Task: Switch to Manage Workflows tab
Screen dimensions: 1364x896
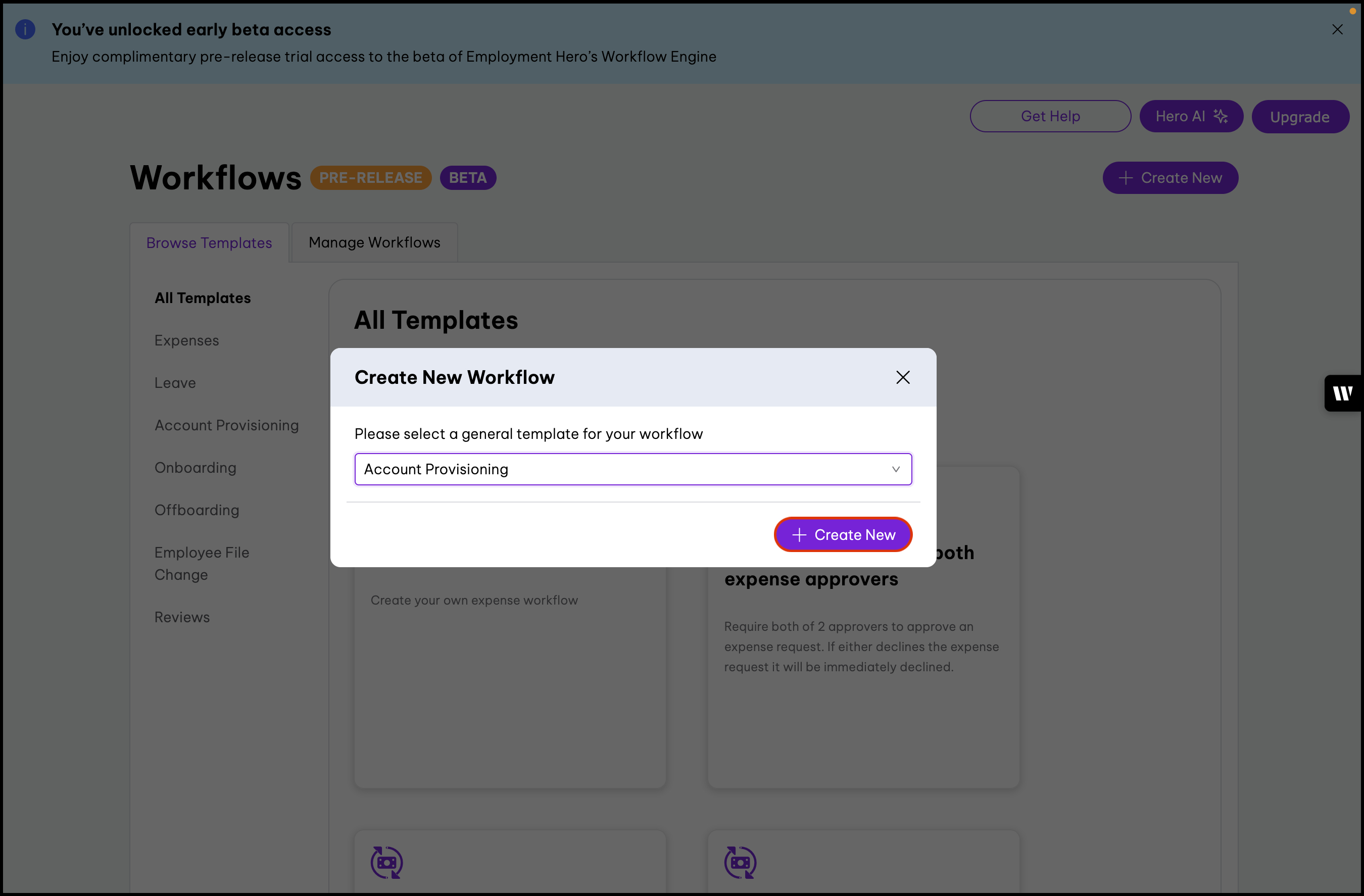Action: click(x=374, y=242)
